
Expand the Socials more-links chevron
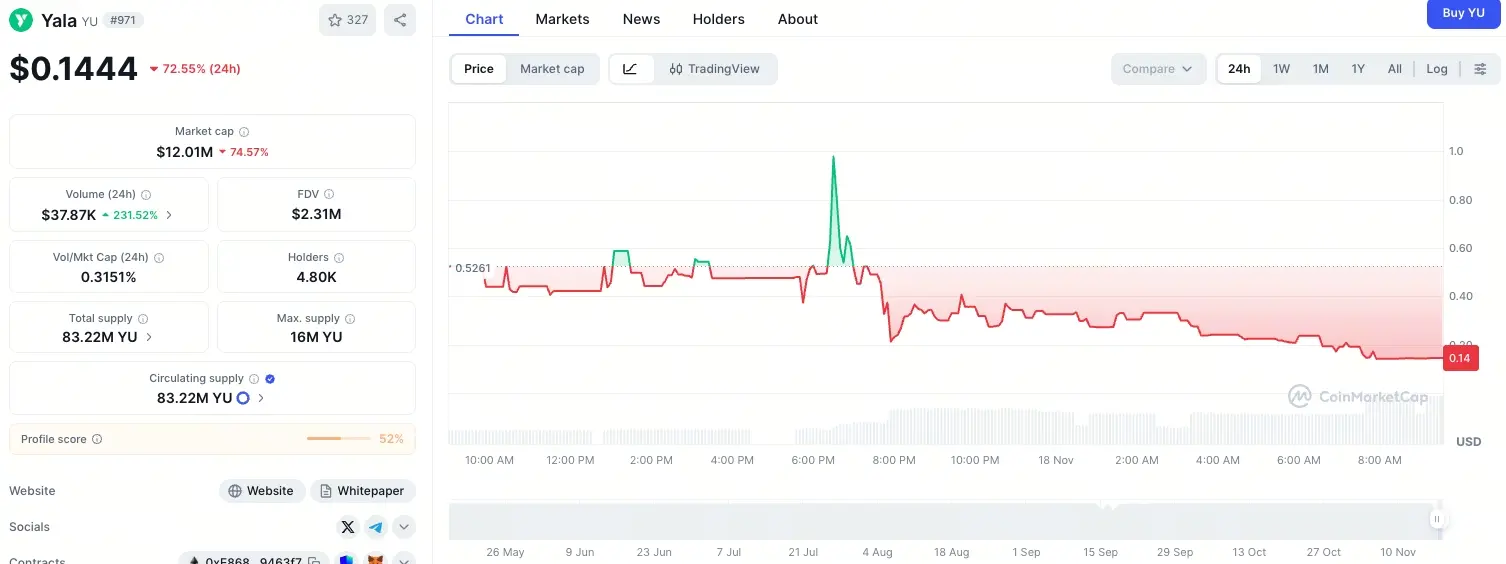click(x=404, y=527)
